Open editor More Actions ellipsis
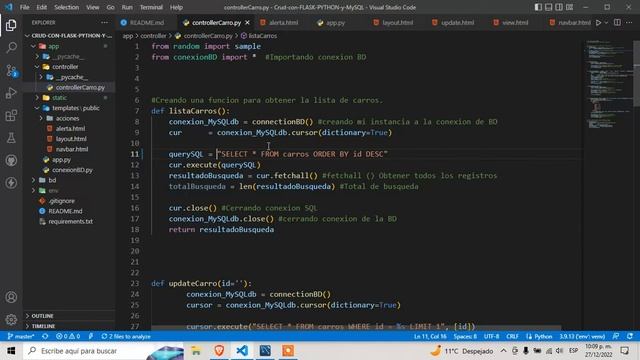The height and width of the screenshot is (360, 640). pyautogui.click(x=629, y=22)
